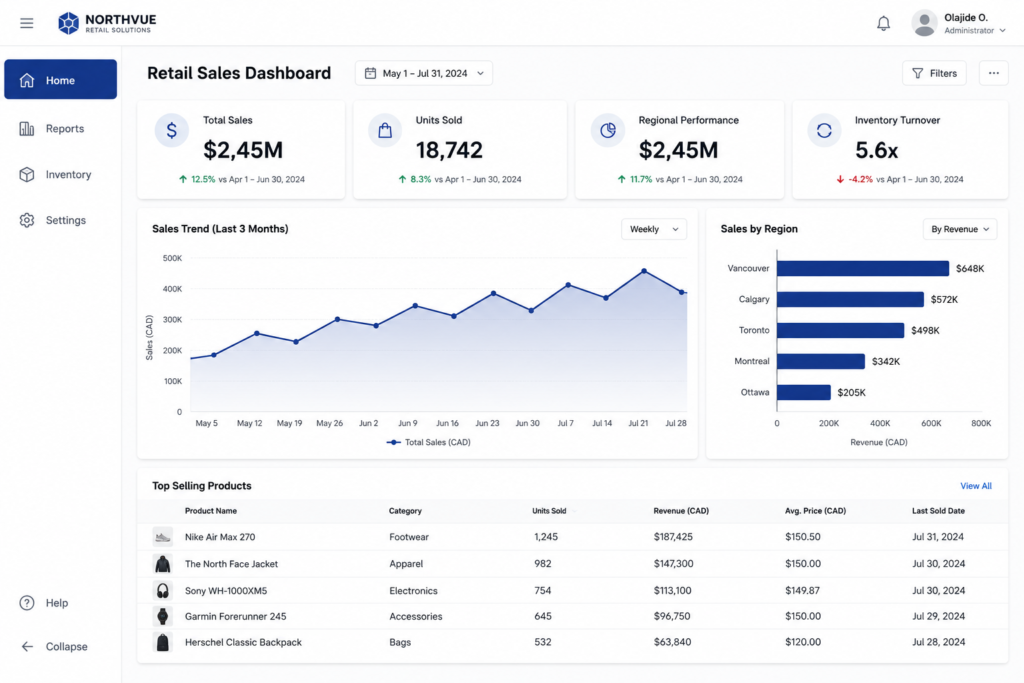This screenshot has height=683, width=1024.
Task: Open the hamburger menu icon
Action: pos(26,24)
